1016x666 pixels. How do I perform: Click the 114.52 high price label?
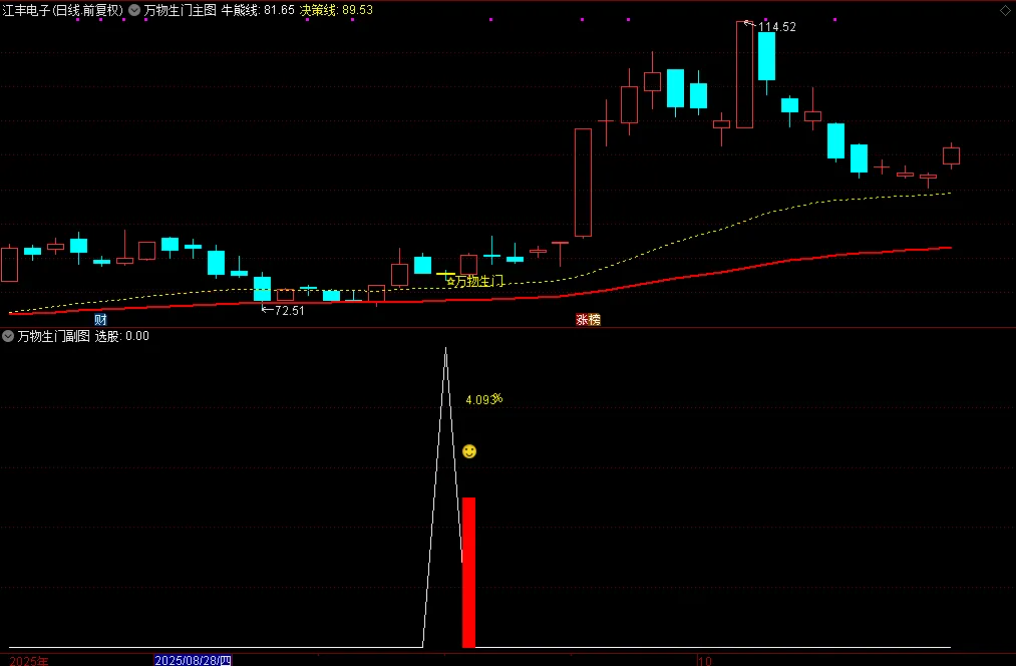(776, 27)
